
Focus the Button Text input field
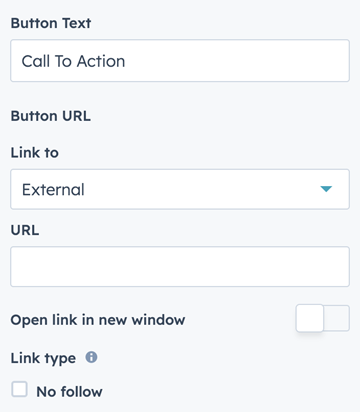[180, 61]
